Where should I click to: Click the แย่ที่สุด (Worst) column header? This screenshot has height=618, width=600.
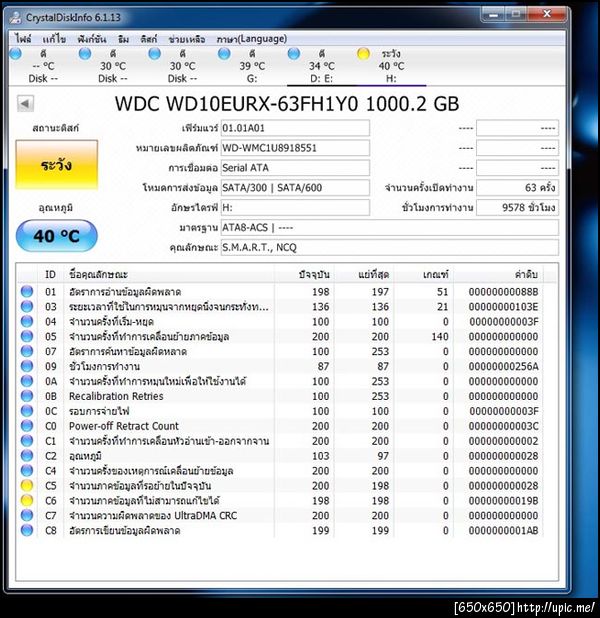coord(363,274)
